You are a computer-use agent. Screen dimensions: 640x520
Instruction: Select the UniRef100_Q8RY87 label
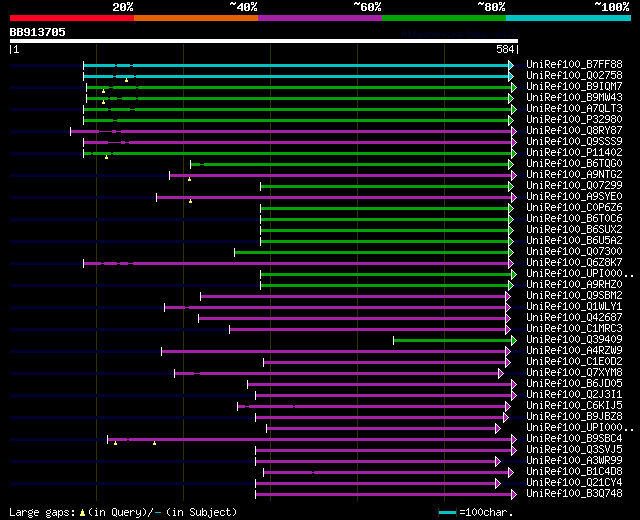pos(574,131)
